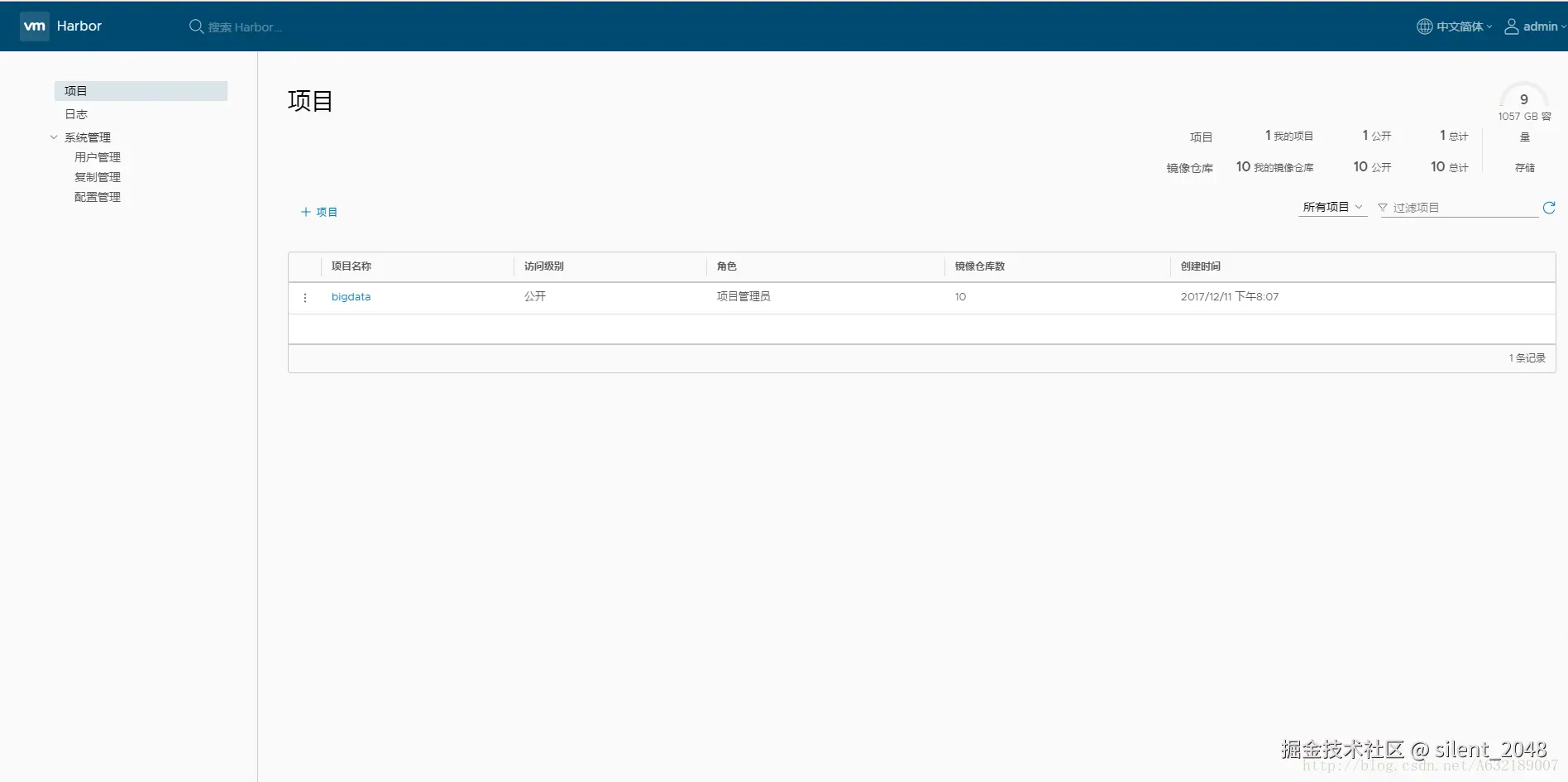Click the globe language icon
Screen dimensions: 1568x782
[1424, 26]
